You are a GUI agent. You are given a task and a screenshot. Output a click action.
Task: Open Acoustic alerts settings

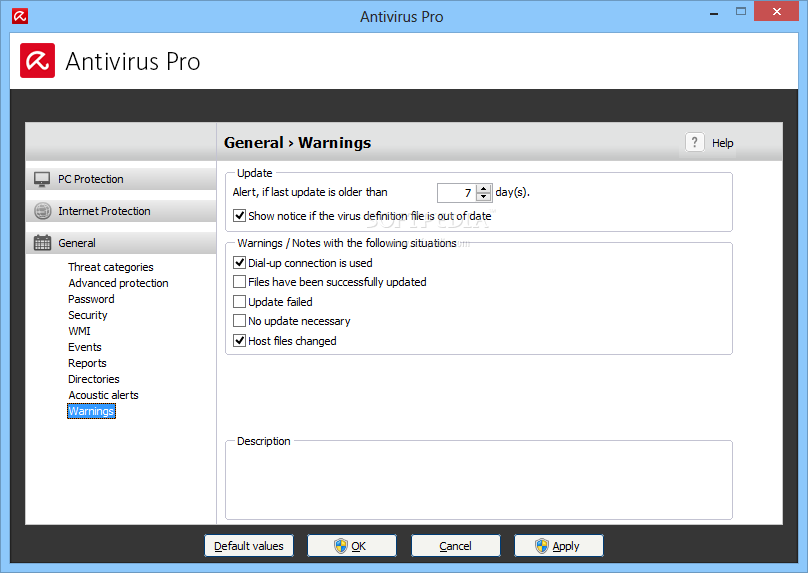tap(104, 395)
